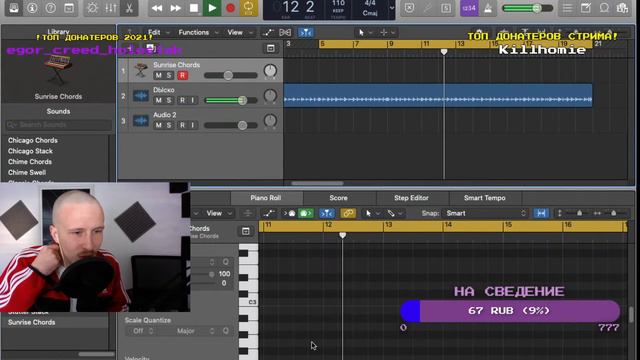Viewport: 640px width, 360px height.
Task: Select Chime Chords patch in Library
Action: [30, 162]
